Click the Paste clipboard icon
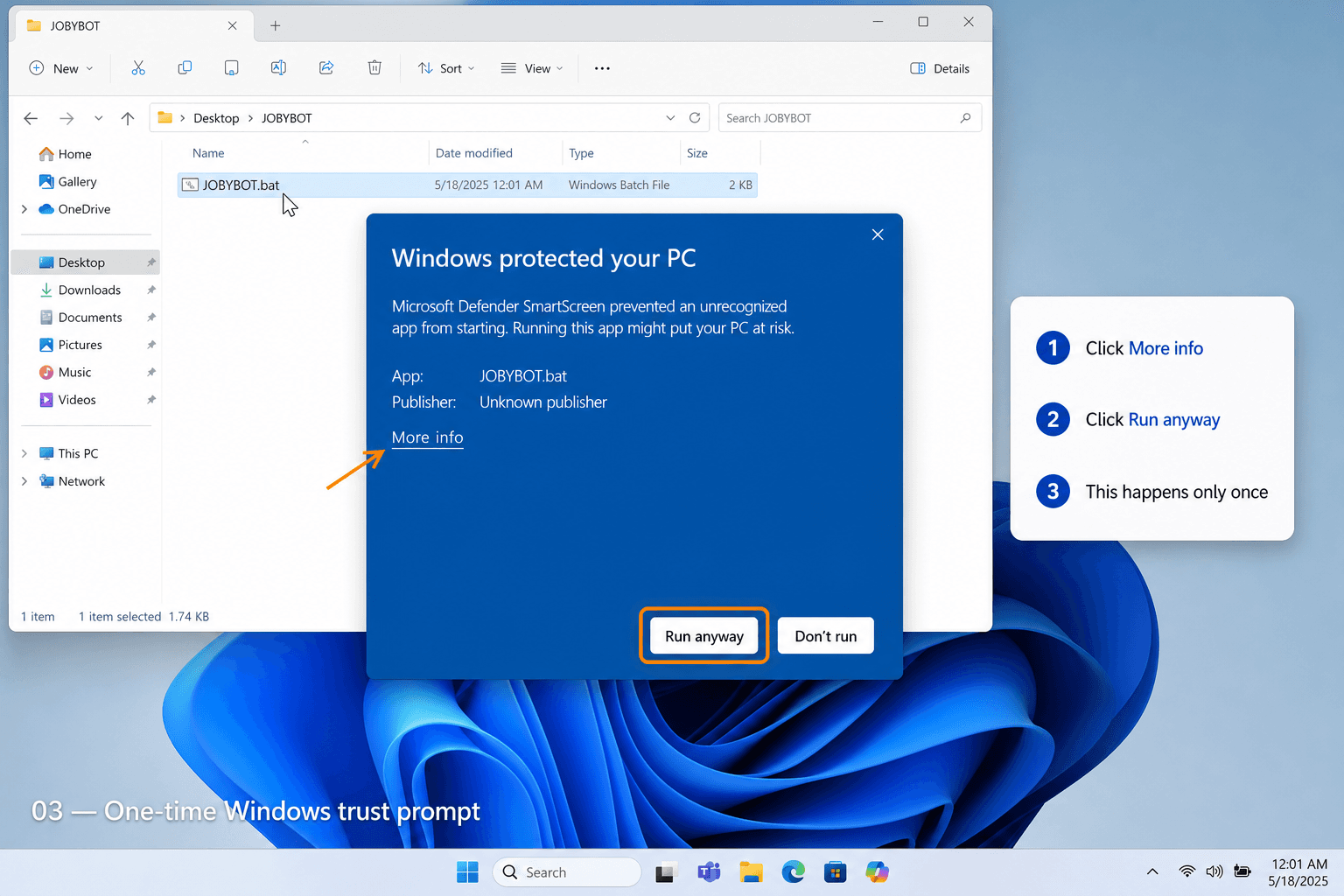This screenshot has height=896, width=1344. pyautogui.click(x=231, y=68)
